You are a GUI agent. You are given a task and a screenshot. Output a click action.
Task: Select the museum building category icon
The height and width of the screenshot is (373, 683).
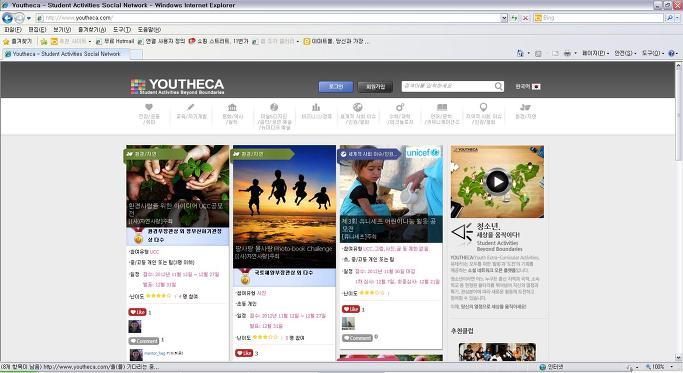pos(232,107)
